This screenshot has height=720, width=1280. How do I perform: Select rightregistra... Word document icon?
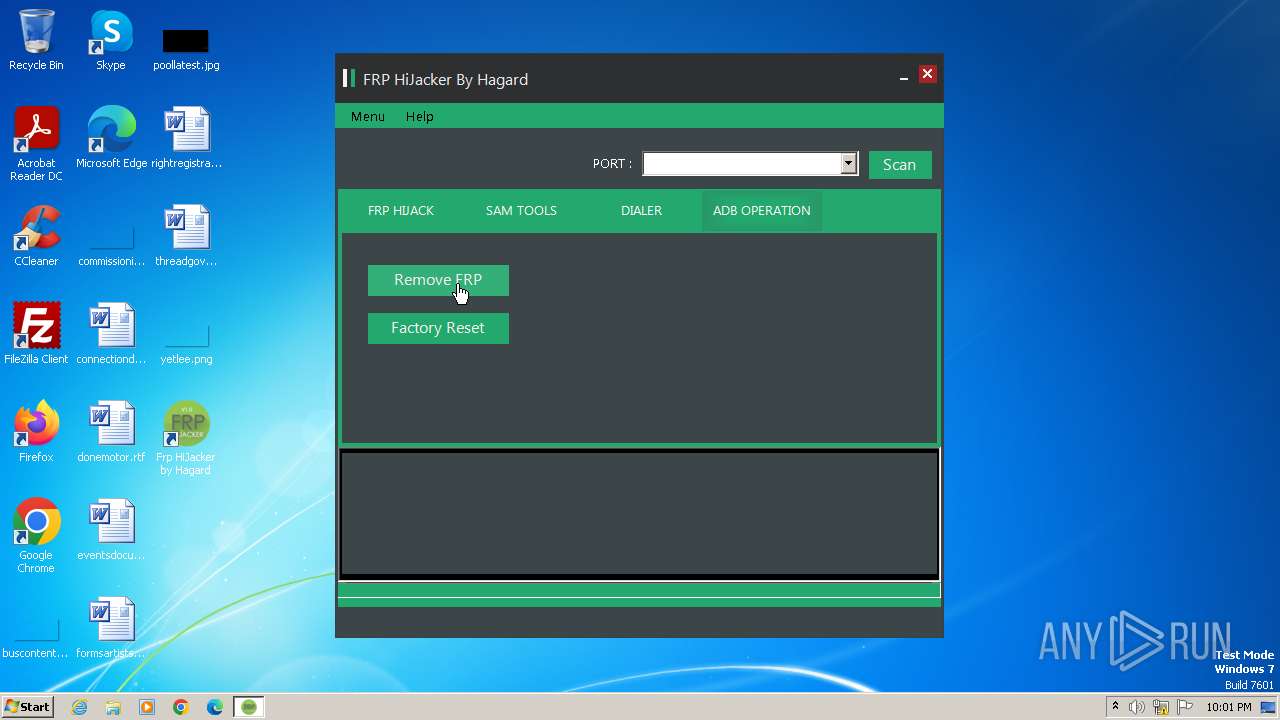tap(187, 139)
